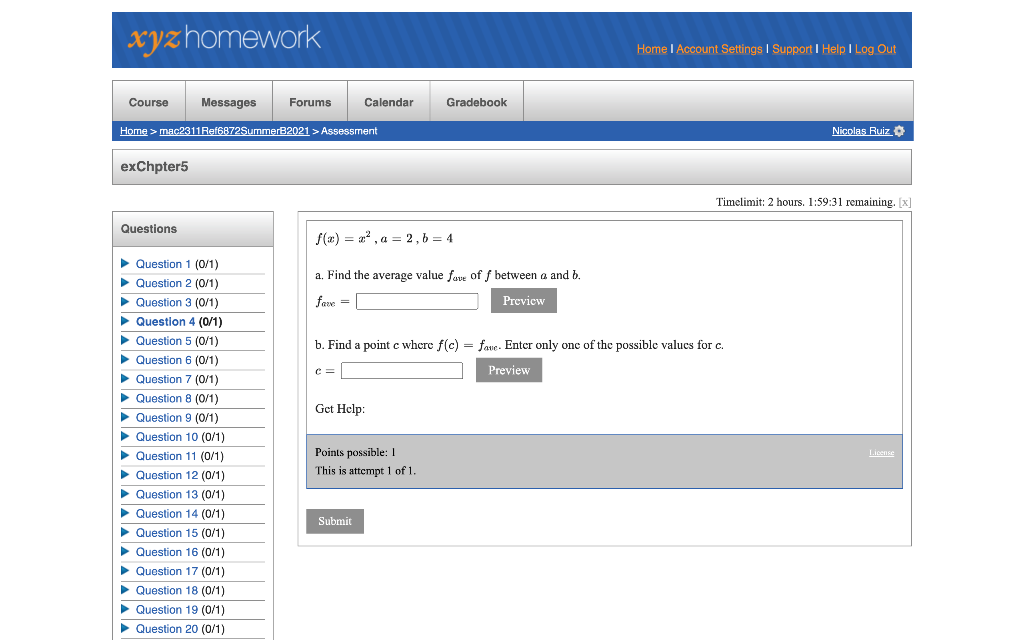Switch to the Forums tab

tap(309, 101)
